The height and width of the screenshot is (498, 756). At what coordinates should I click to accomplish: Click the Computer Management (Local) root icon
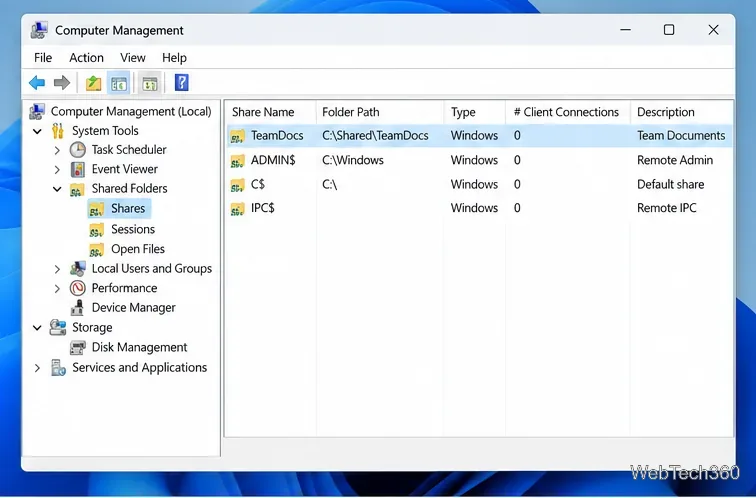(37, 111)
